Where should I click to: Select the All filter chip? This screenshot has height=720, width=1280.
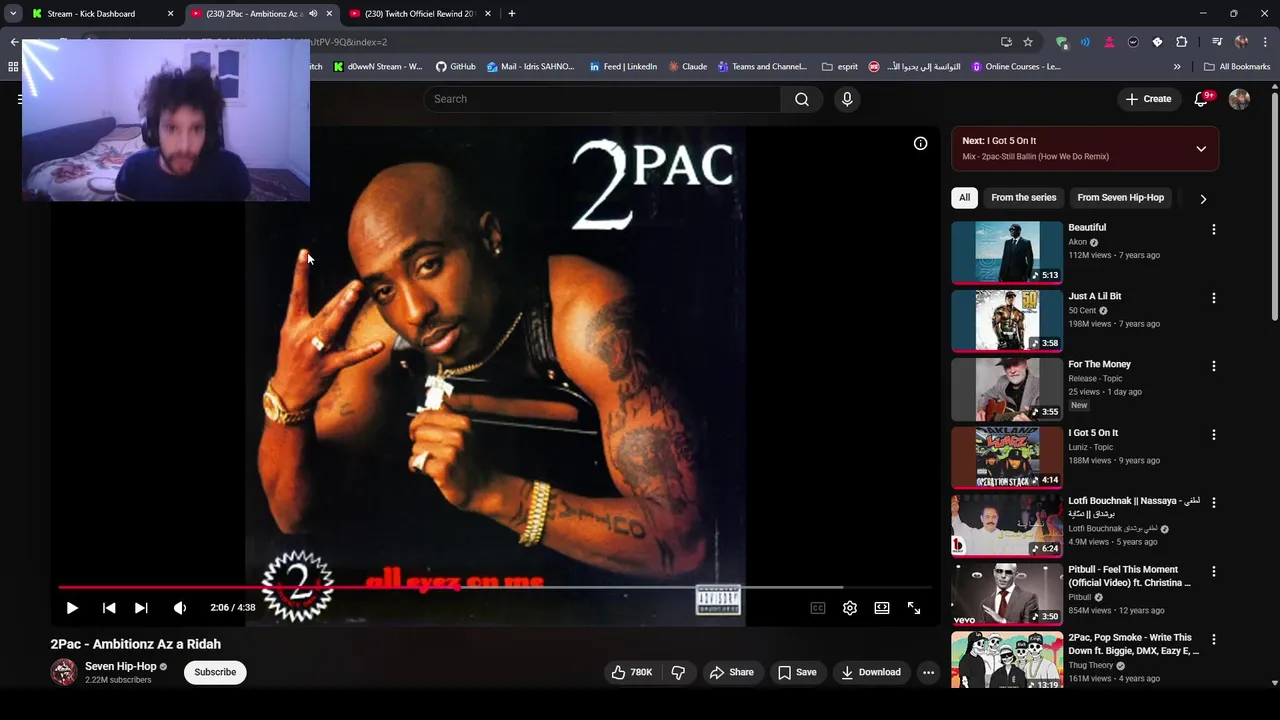964,198
